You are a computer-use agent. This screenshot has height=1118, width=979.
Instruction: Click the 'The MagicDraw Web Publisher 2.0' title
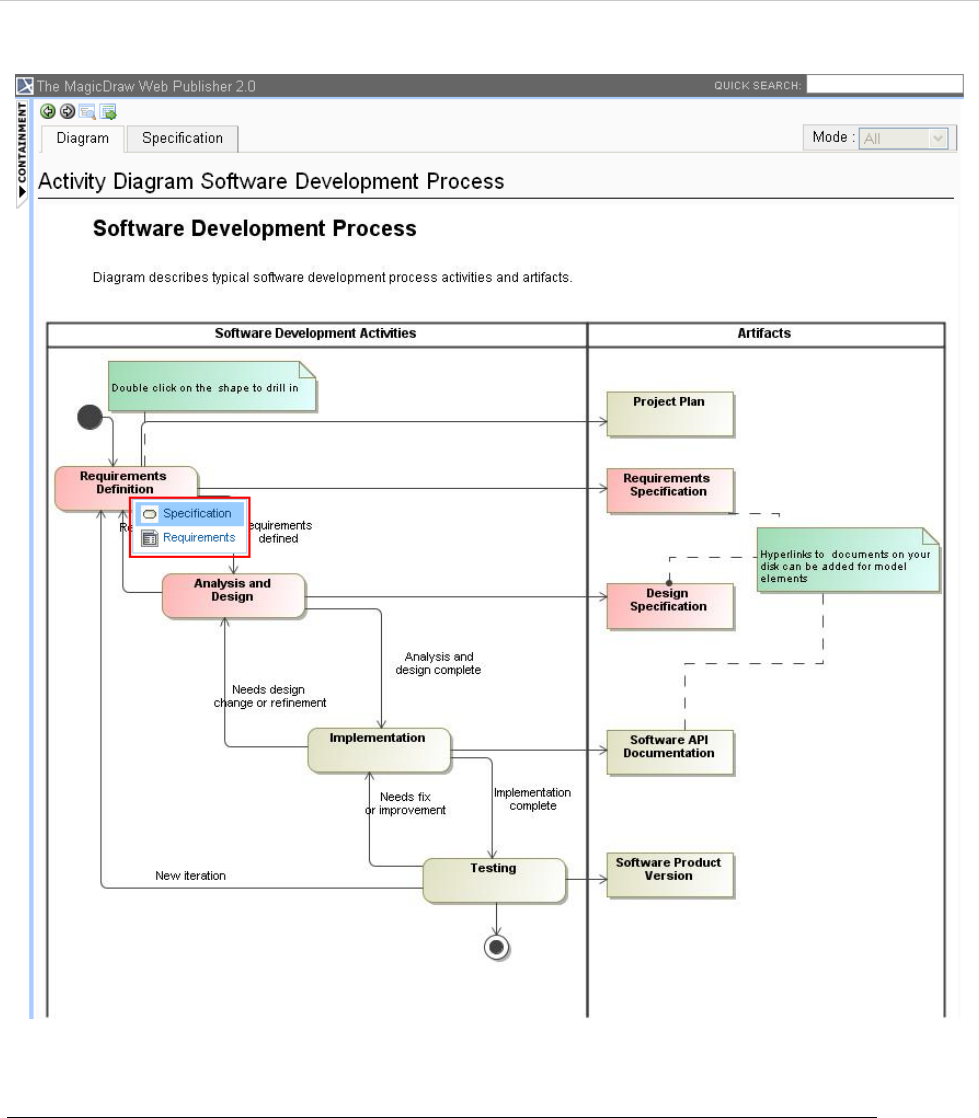coord(146,86)
